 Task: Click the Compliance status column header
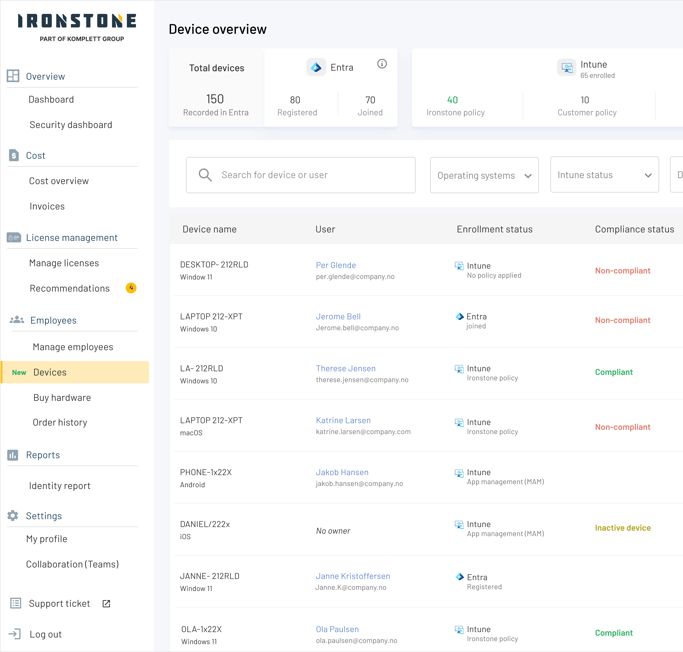point(634,229)
